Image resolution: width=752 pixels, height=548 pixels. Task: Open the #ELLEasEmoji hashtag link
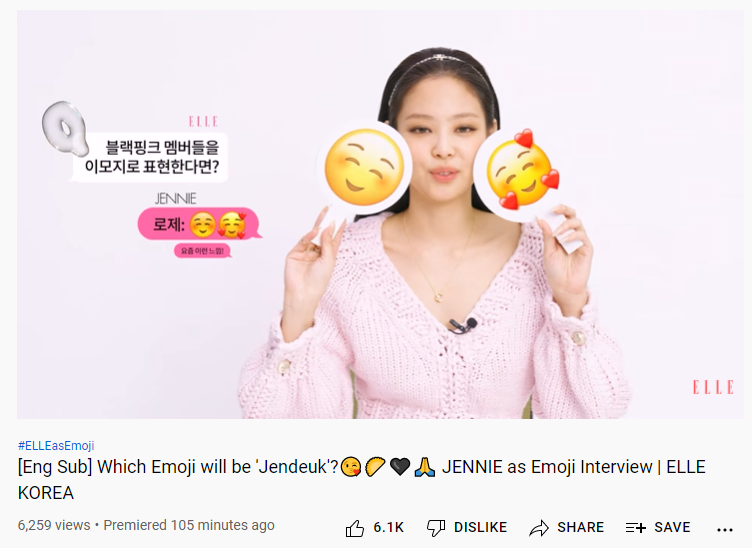point(56,446)
